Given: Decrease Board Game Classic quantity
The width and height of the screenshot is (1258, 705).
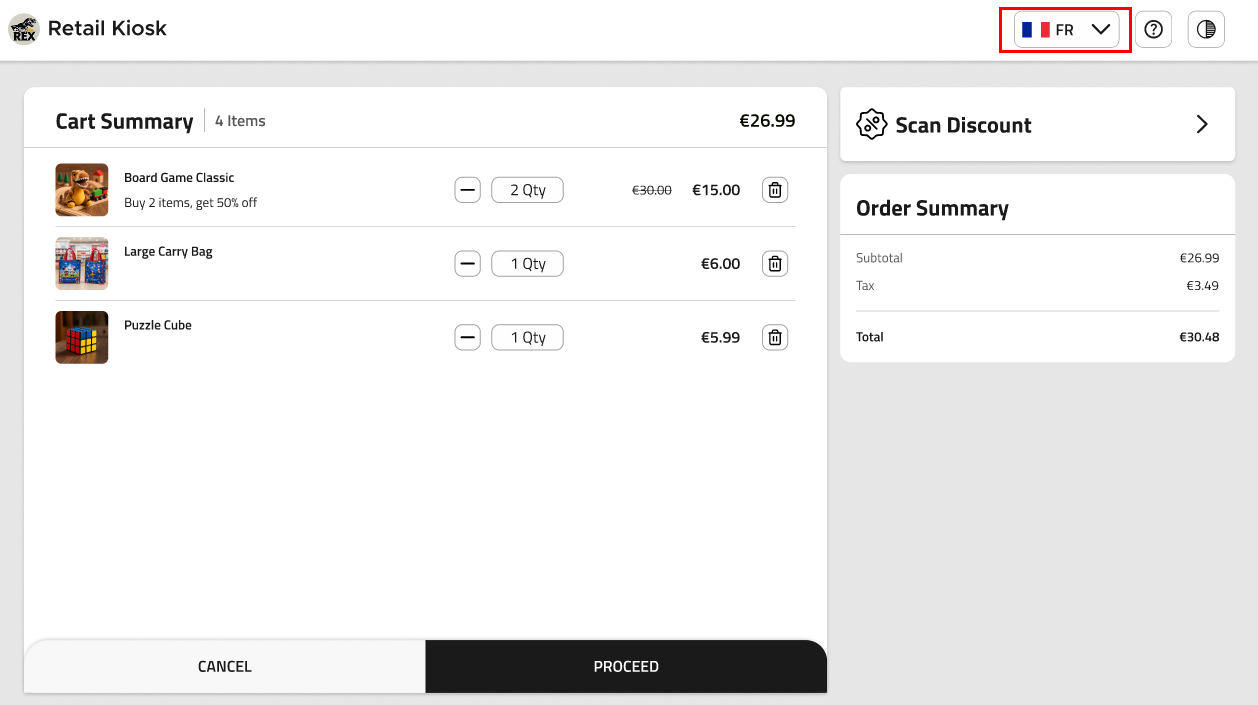Looking at the screenshot, I should [x=467, y=190].
